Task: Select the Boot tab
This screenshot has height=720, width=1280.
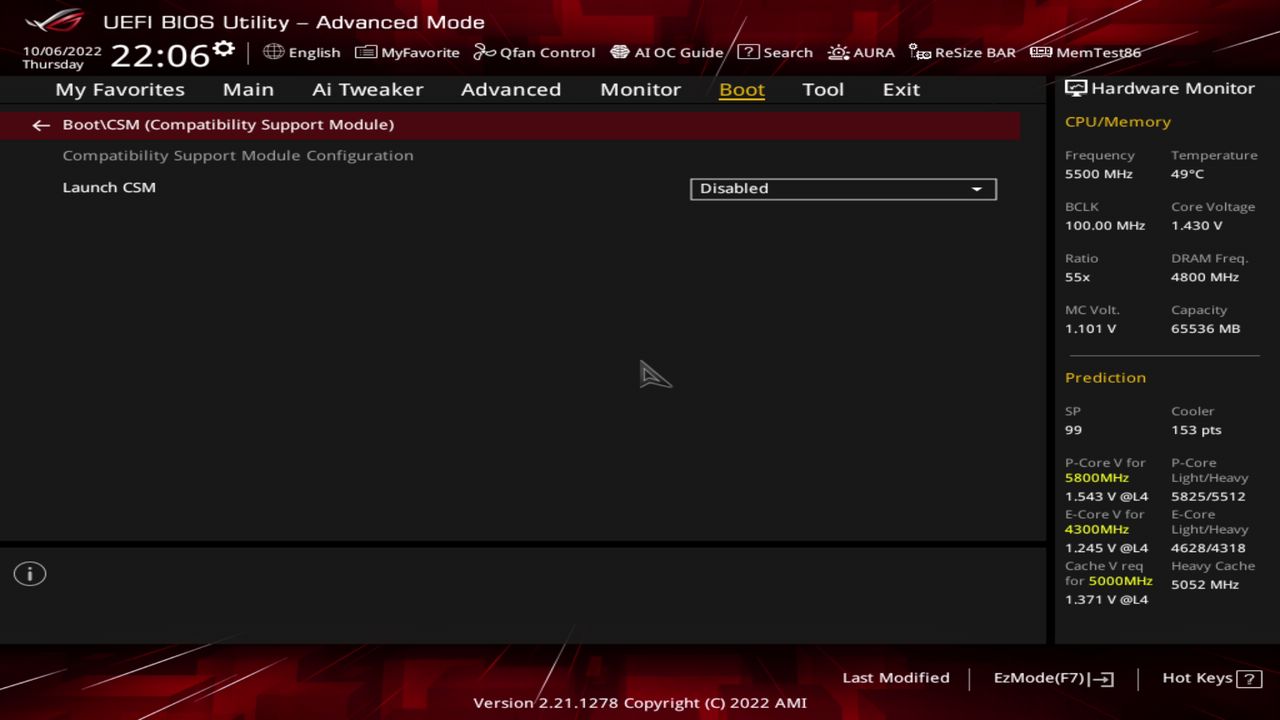Action: point(742,89)
